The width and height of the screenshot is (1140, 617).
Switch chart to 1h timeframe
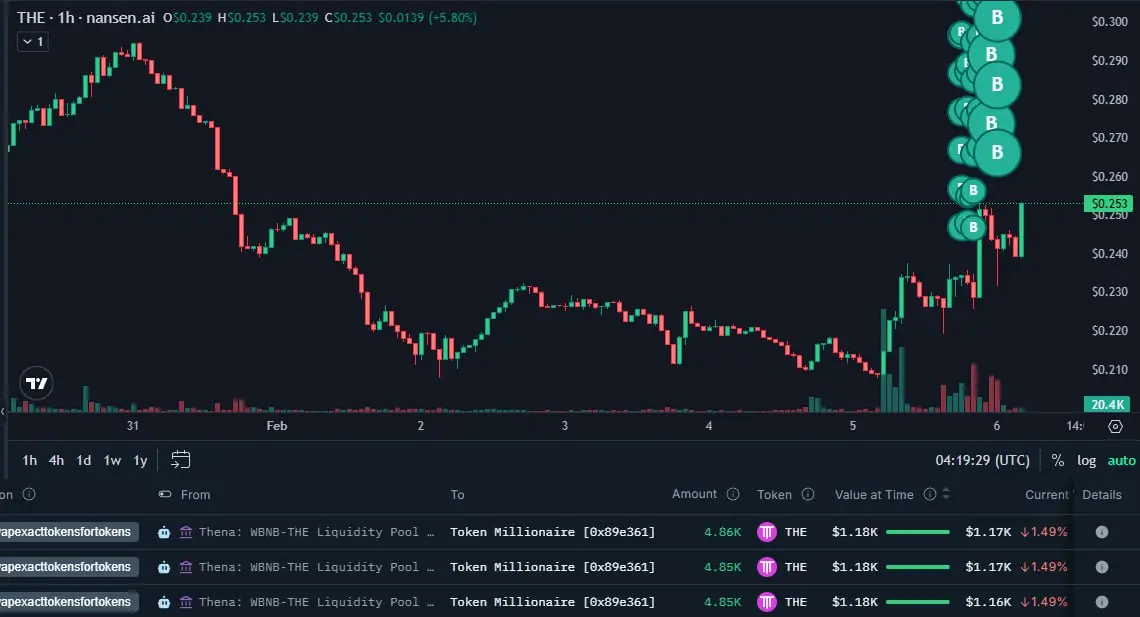[x=29, y=460]
